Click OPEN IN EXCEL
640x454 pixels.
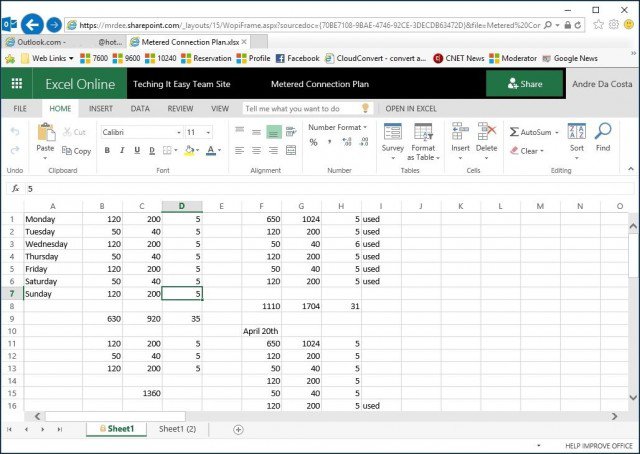pos(411,109)
